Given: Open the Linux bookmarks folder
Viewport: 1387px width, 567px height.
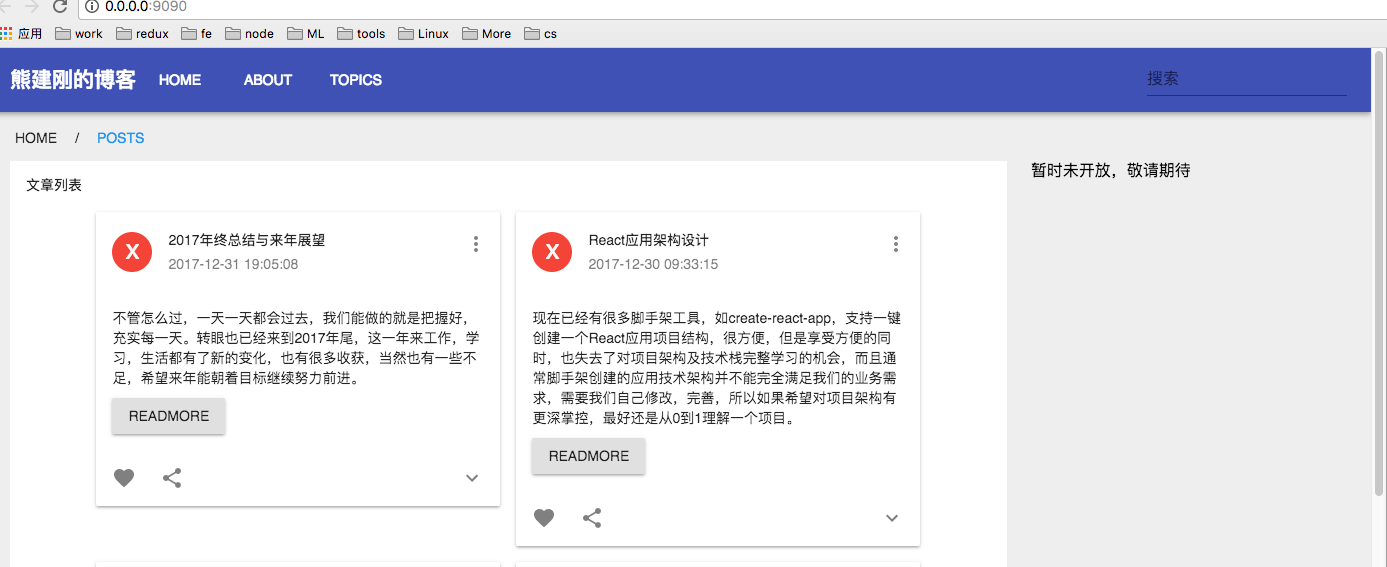Looking at the screenshot, I should 424,33.
